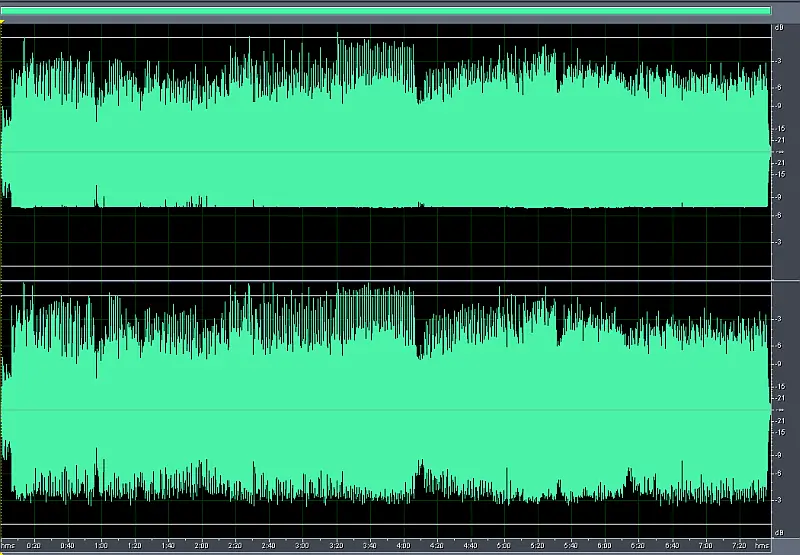Click the 6:00 mark on time ruler

(x=605, y=546)
